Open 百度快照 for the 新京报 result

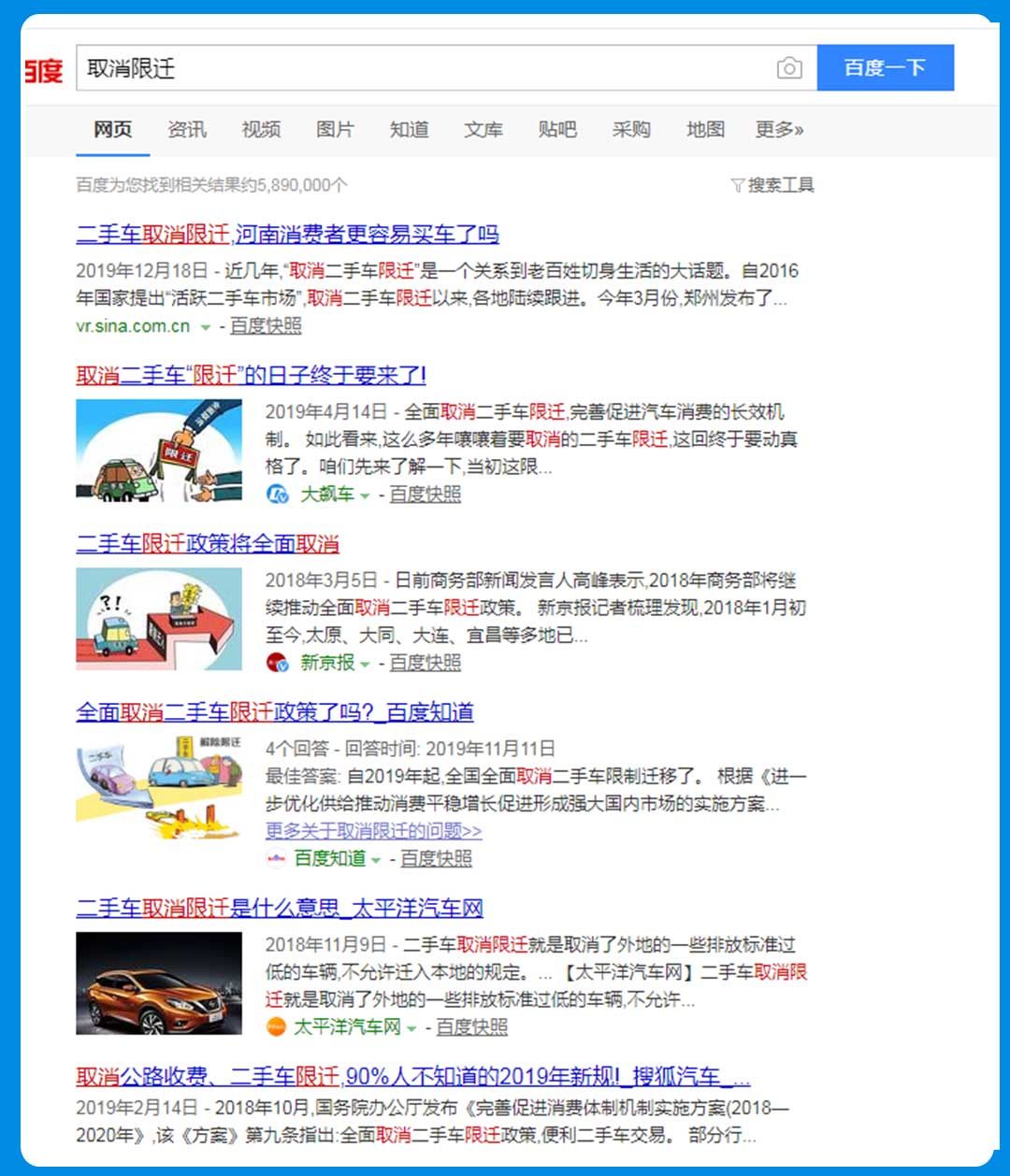pos(425,663)
